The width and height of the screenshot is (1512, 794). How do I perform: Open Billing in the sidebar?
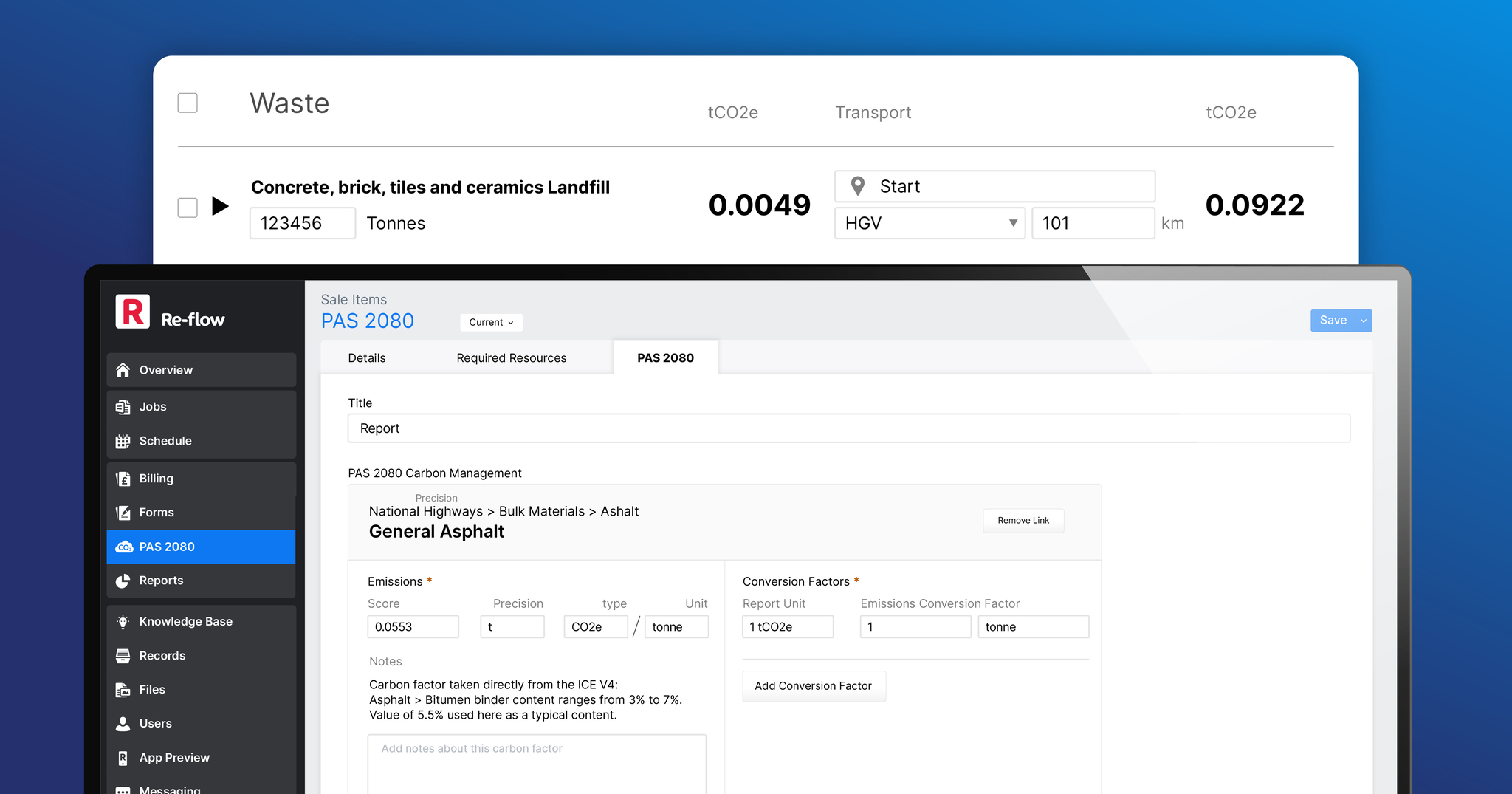point(202,479)
